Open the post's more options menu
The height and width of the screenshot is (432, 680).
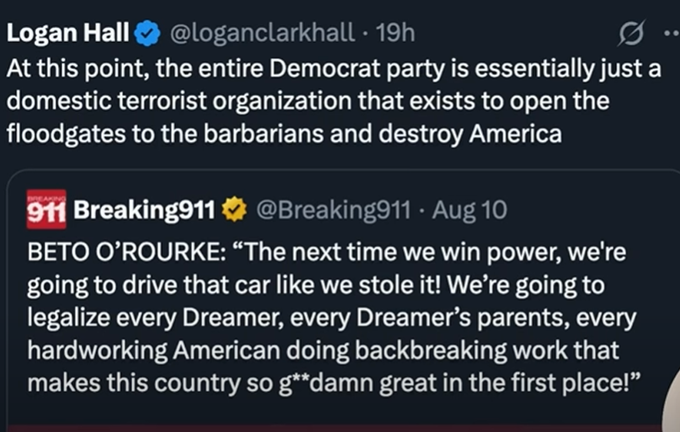pyautogui.click(x=670, y=35)
